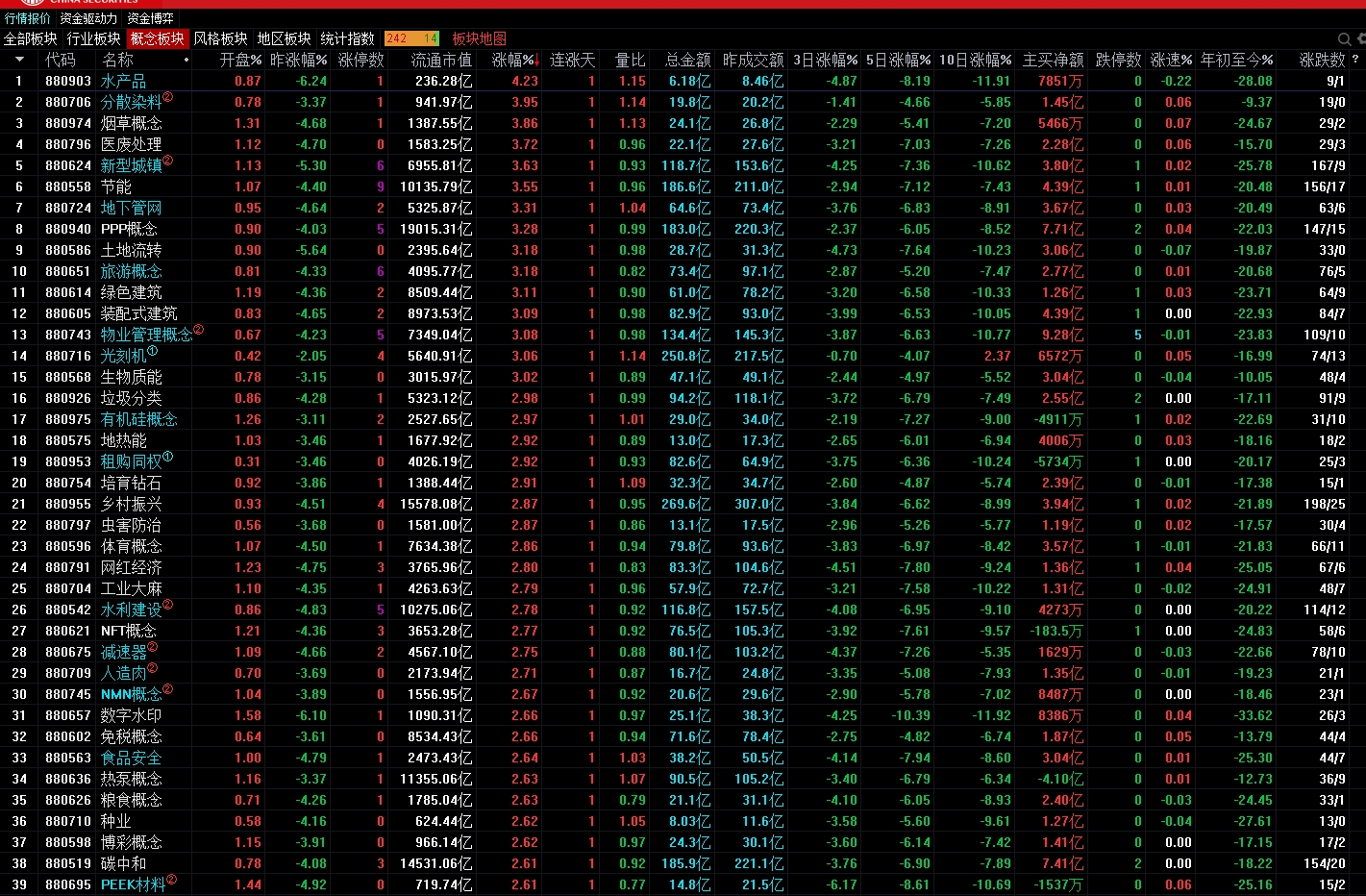The width and height of the screenshot is (1366, 896).
Task: Open the 资金博弈 tab
Action: (x=151, y=18)
